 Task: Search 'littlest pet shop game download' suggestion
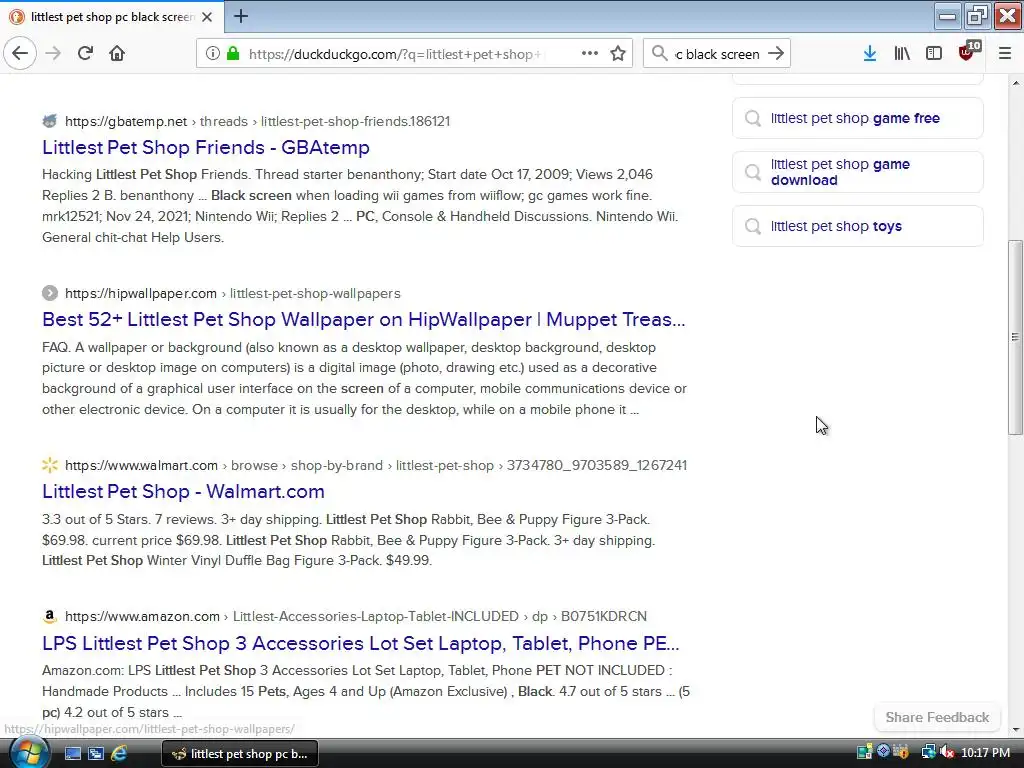[x=857, y=172]
